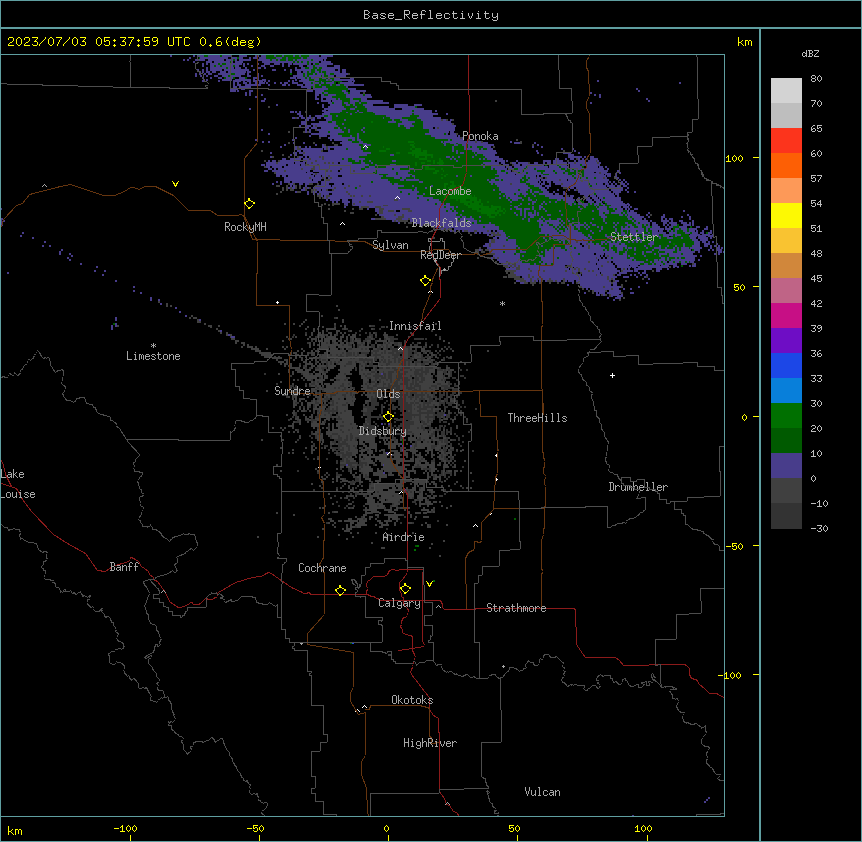The image size is (862, 842).
Task: Click the Limestone map label
Action: (153, 356)
